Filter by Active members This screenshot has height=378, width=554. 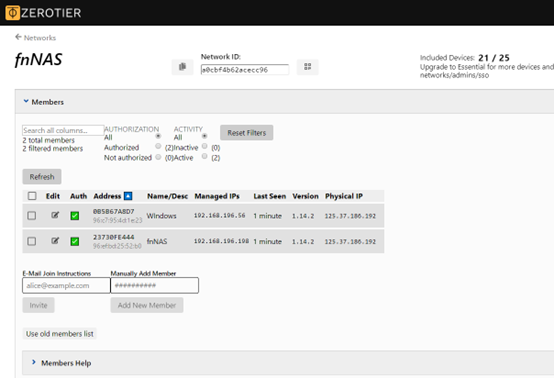pyautogui.click(x=204, y=156)
